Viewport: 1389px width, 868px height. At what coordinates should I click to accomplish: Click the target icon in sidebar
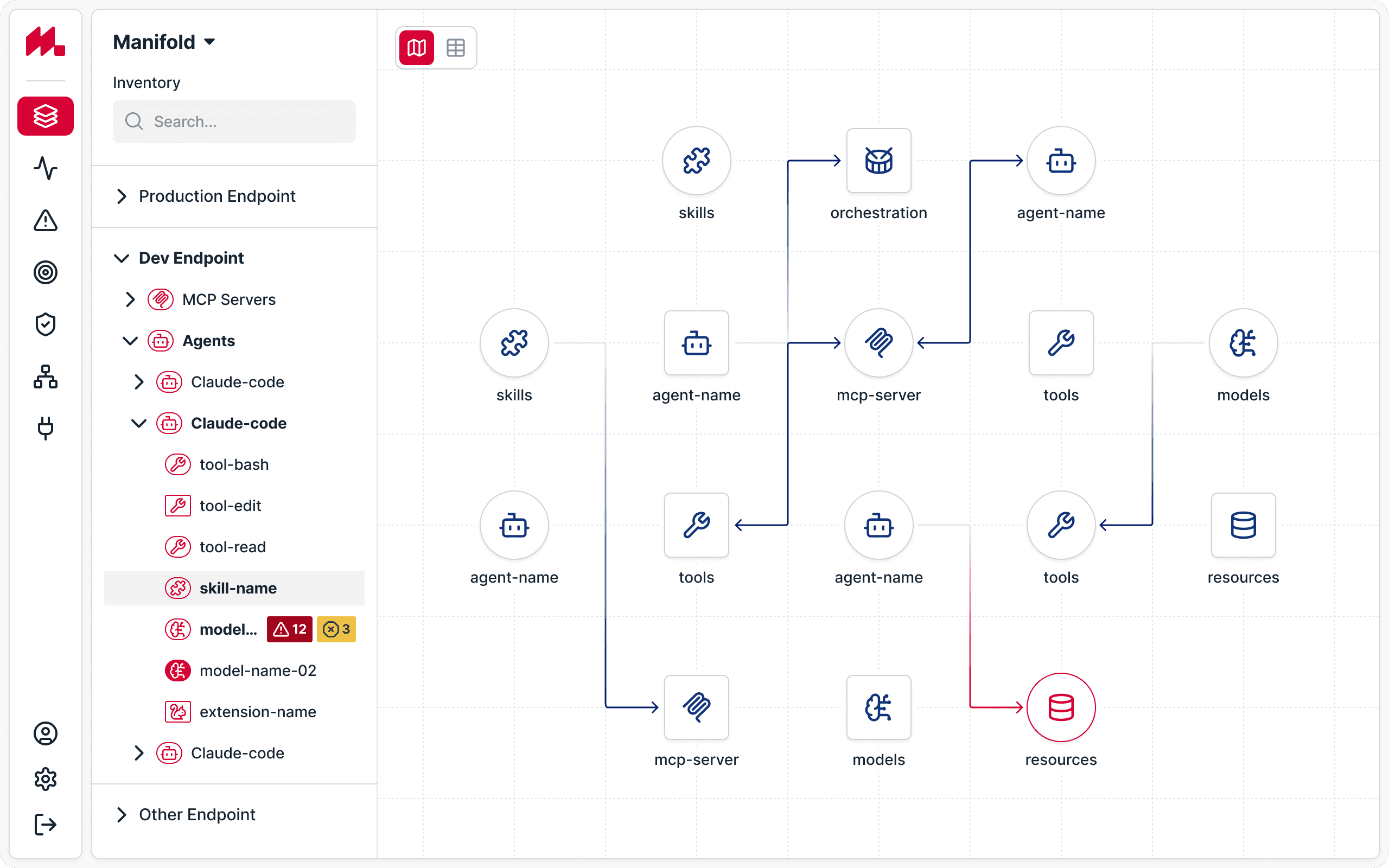[46, 272]
